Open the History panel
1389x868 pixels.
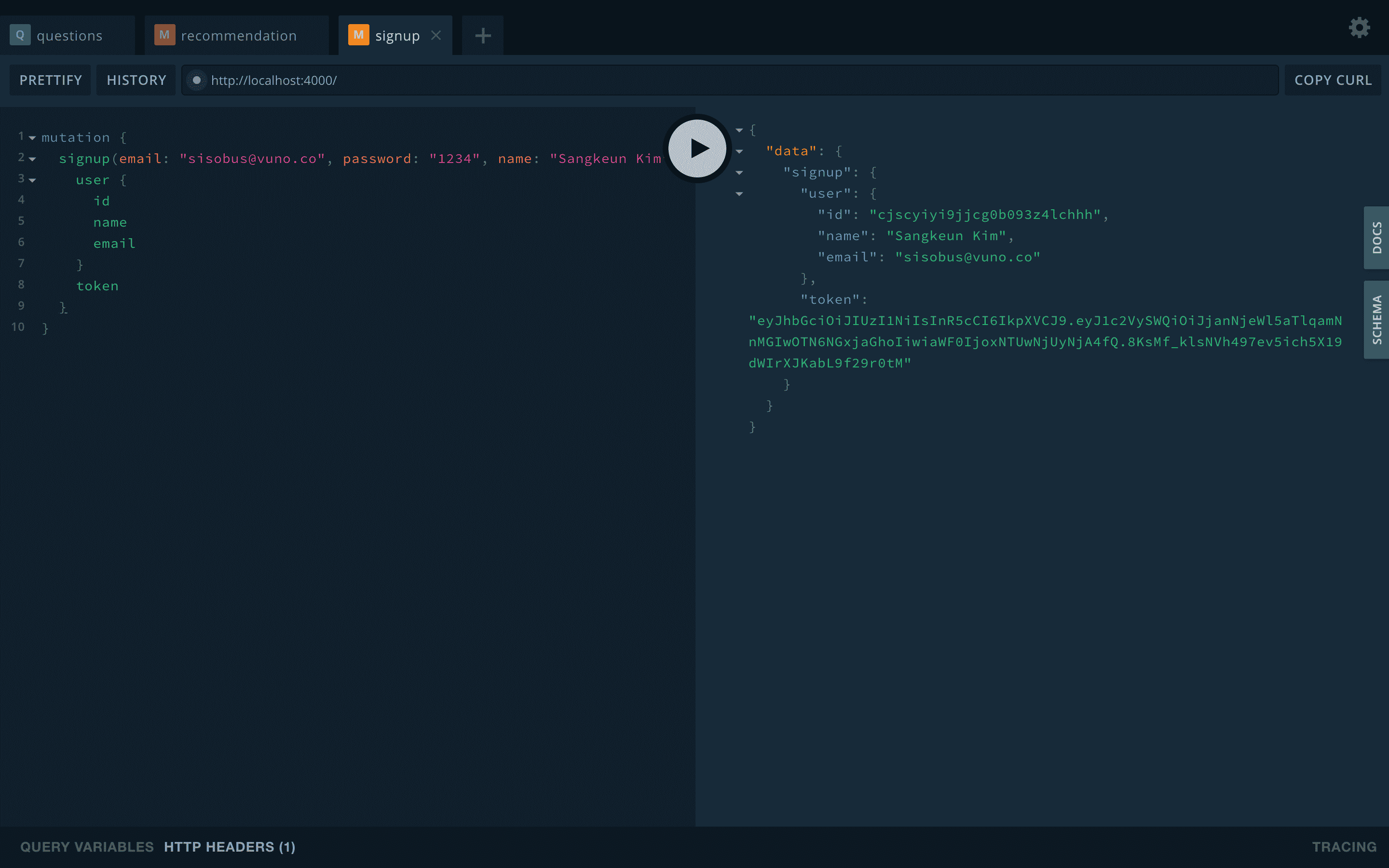(136, 81)
